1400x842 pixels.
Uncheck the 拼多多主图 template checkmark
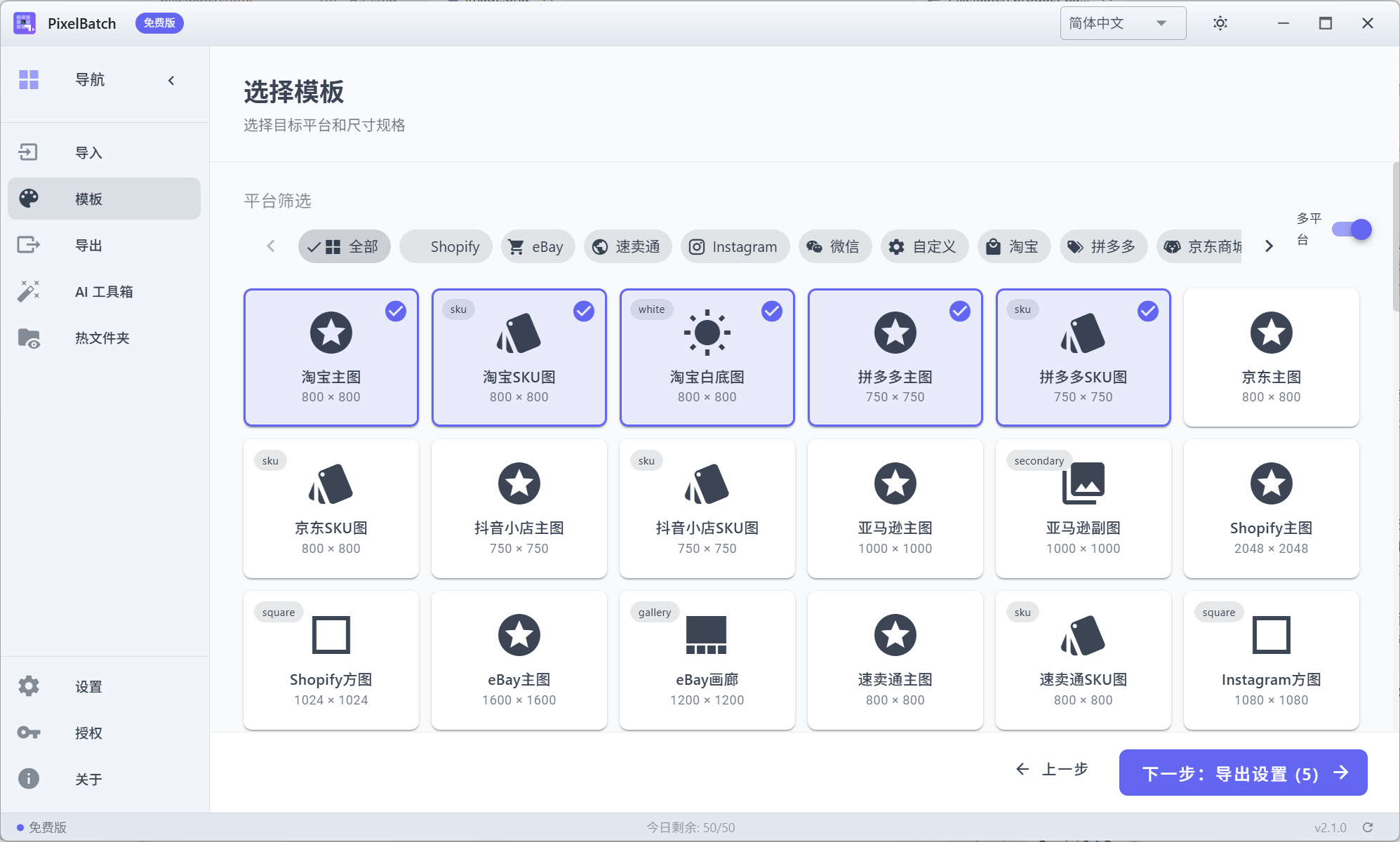(960, 311)
